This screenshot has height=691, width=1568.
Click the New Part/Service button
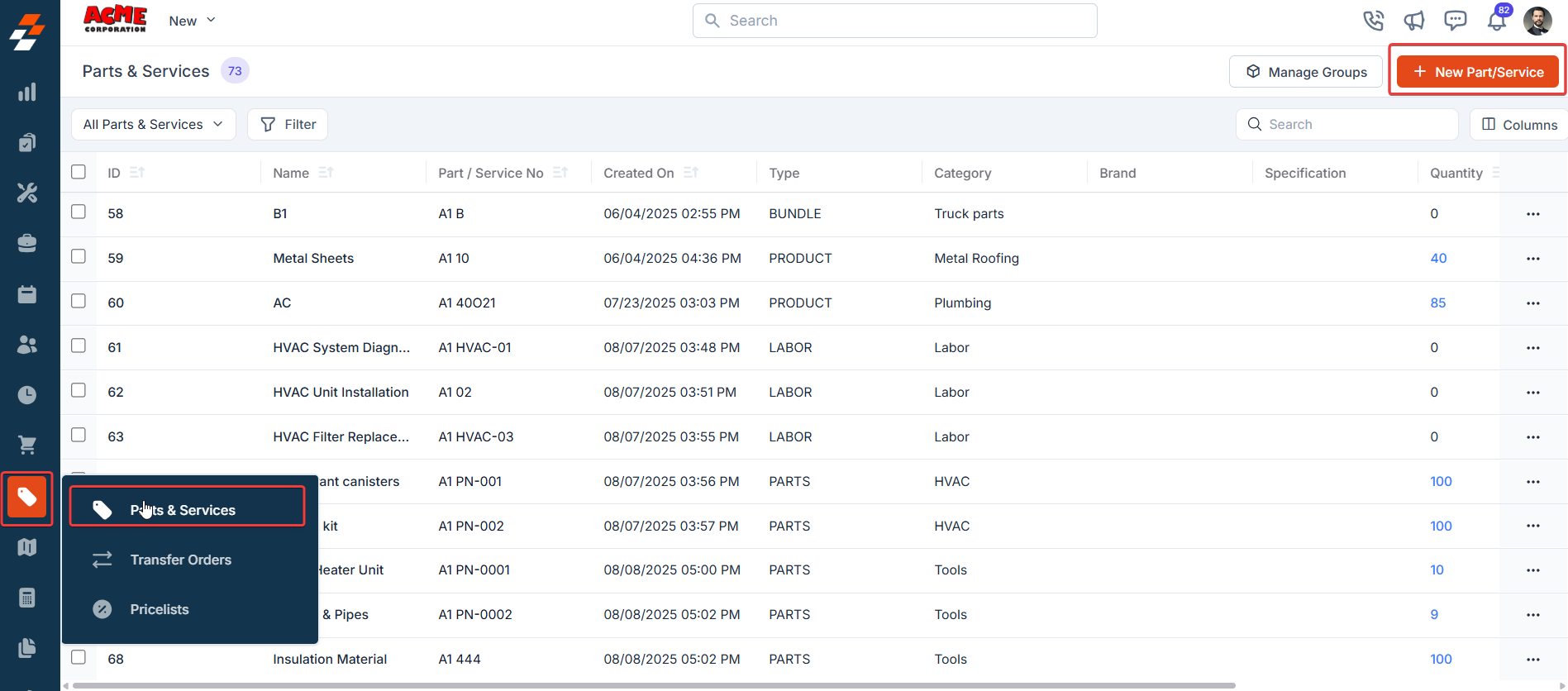coord(1478,72)
